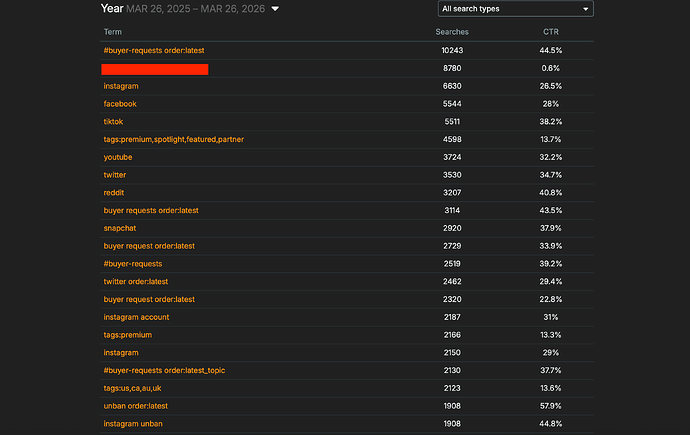
Task: Select the 4598 searches value
Action: click(x=452, y=139)
